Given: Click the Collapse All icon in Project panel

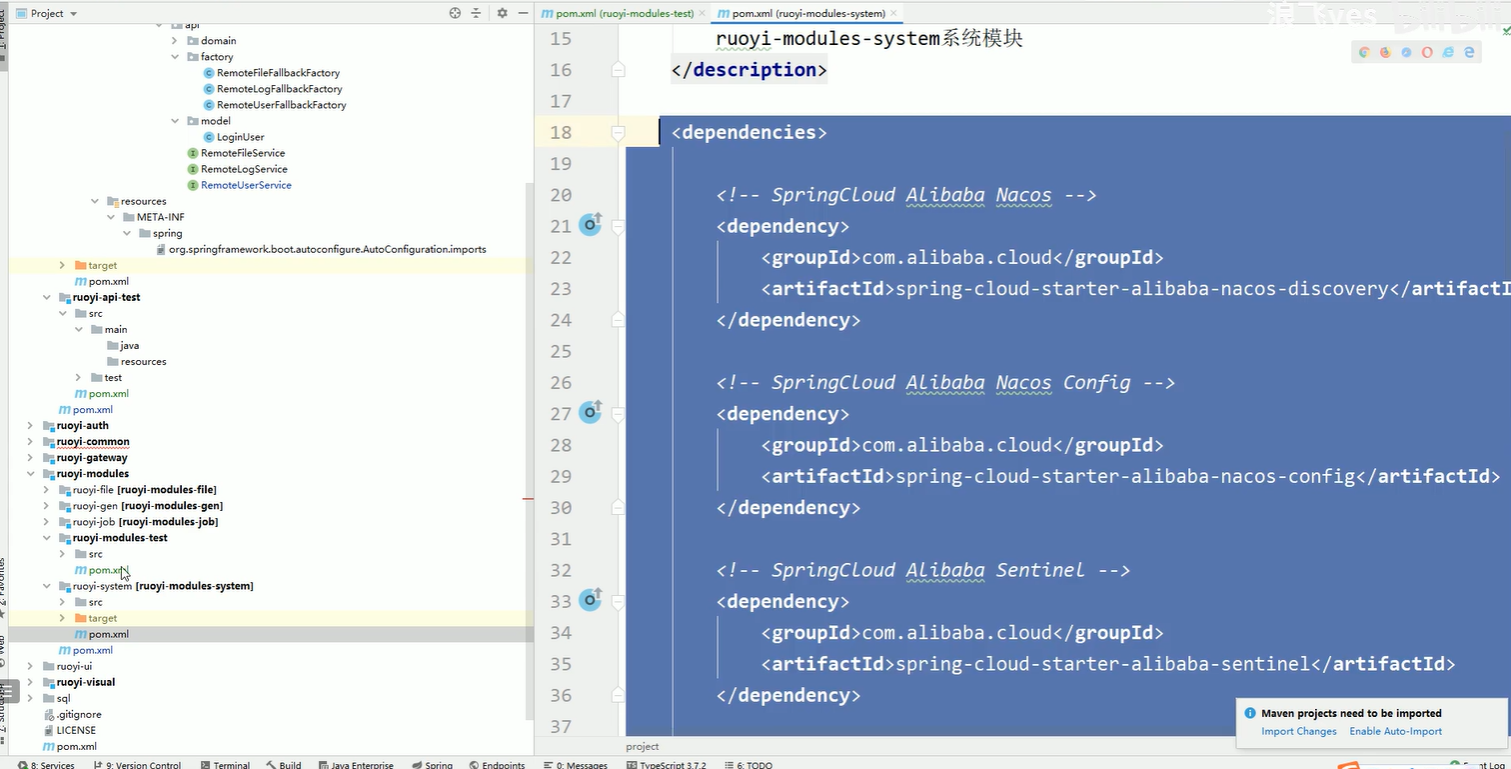Looking at the screenshot, I should (x=476, y=13).
